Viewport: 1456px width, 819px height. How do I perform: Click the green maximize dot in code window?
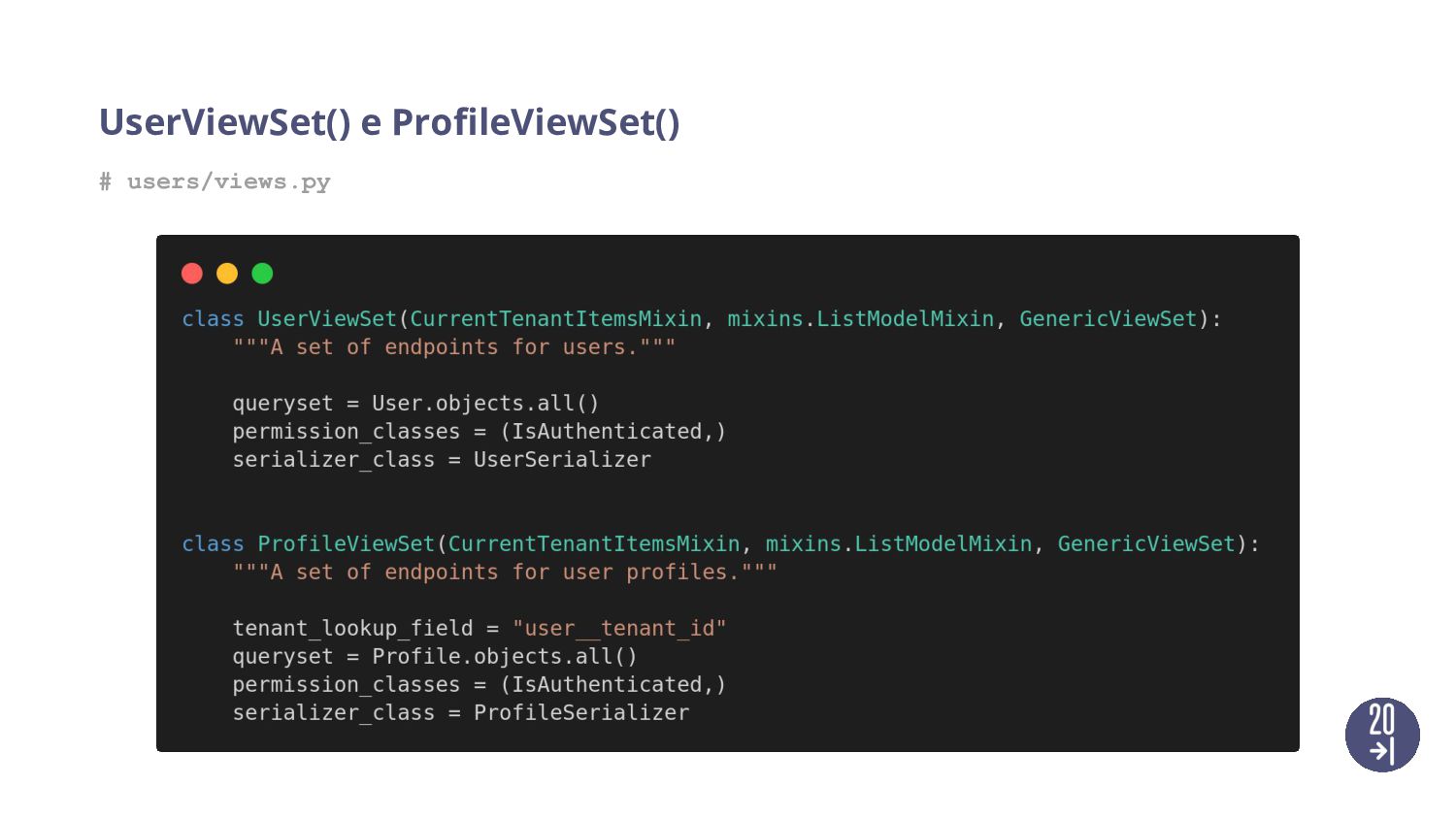point(262,274)
